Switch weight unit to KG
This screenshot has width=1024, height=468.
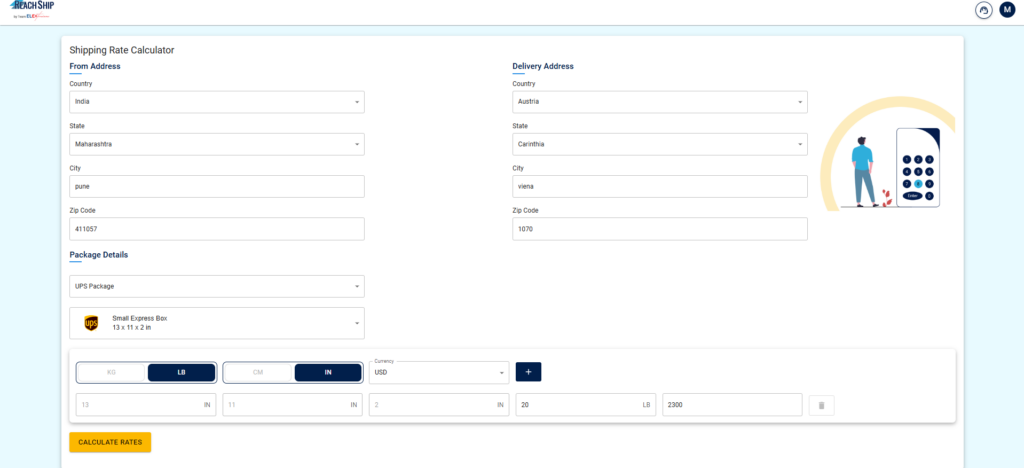pyautogui.click(x=111, y=372)
